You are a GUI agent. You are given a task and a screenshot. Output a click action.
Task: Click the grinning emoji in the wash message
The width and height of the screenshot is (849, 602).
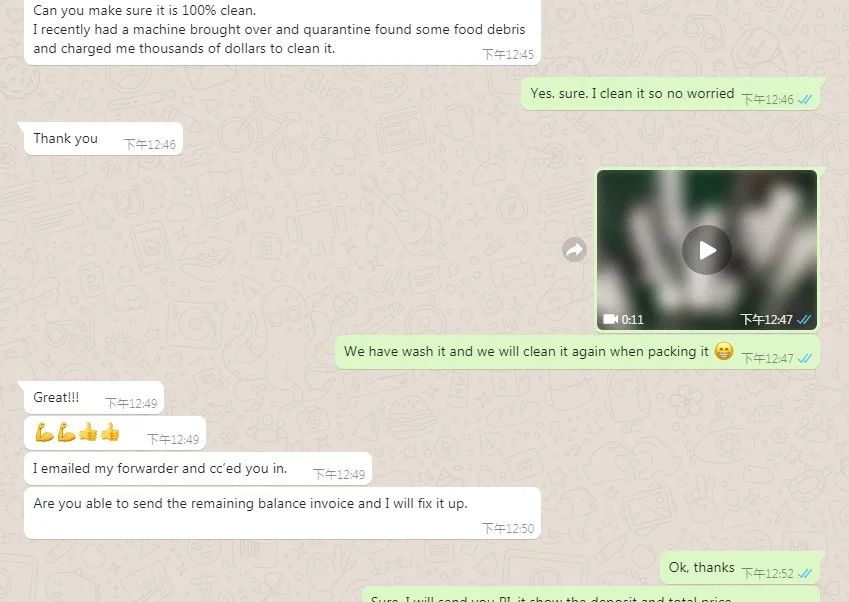point(724,351)
